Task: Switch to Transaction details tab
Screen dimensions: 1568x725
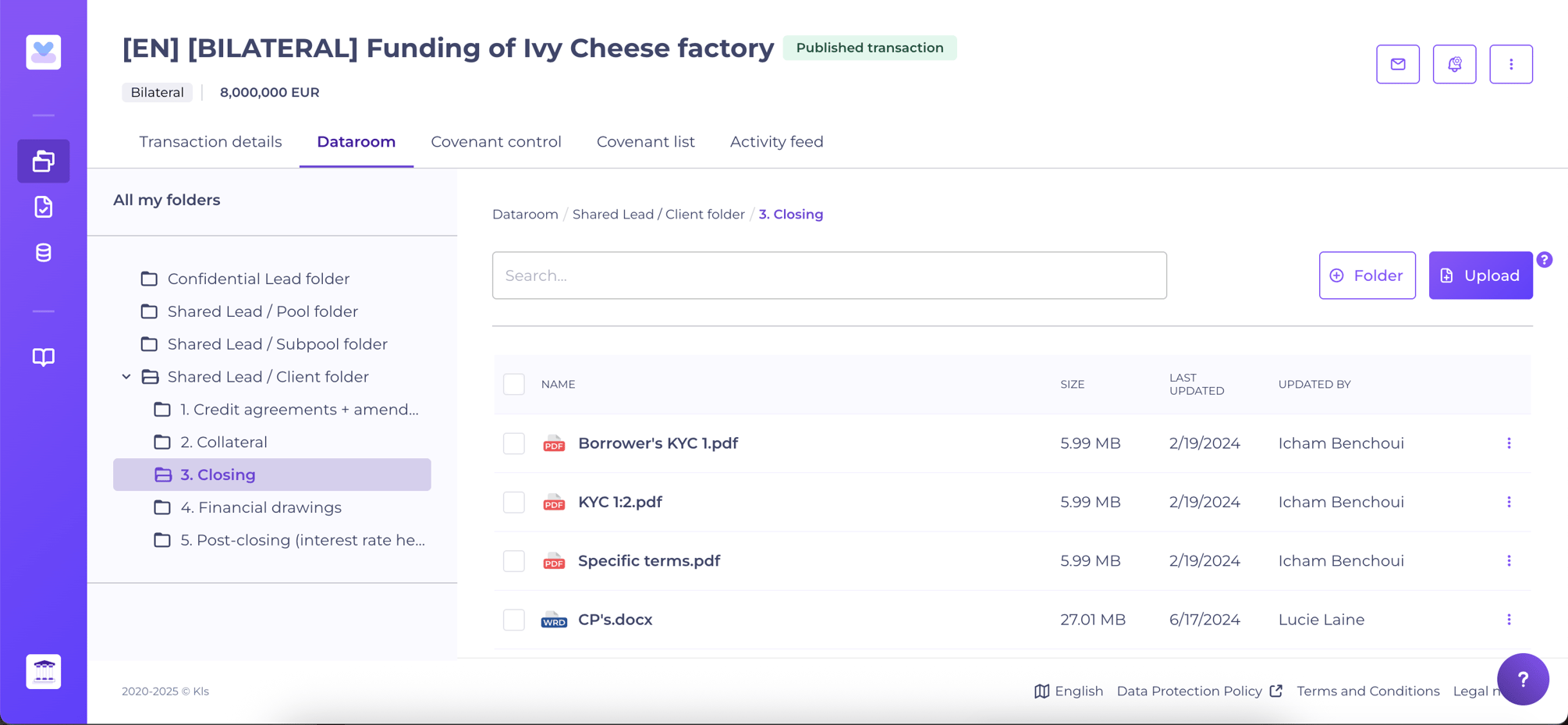Action: pos(211,142)
